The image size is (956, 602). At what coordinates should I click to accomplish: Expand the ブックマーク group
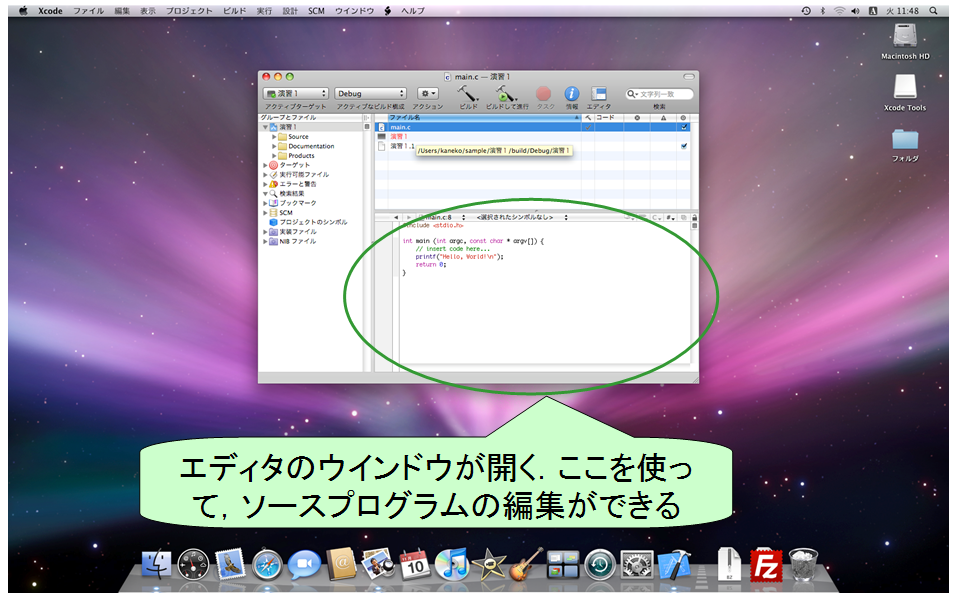[x=266, y=203]
